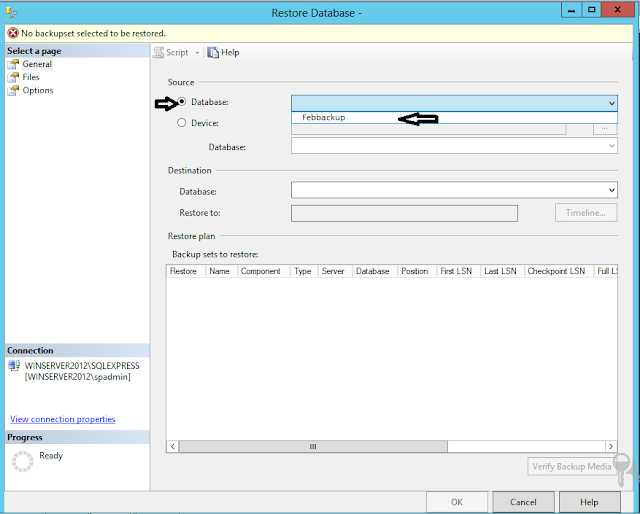Click the Name column header
640x514 pixels.
pos(221,271)
